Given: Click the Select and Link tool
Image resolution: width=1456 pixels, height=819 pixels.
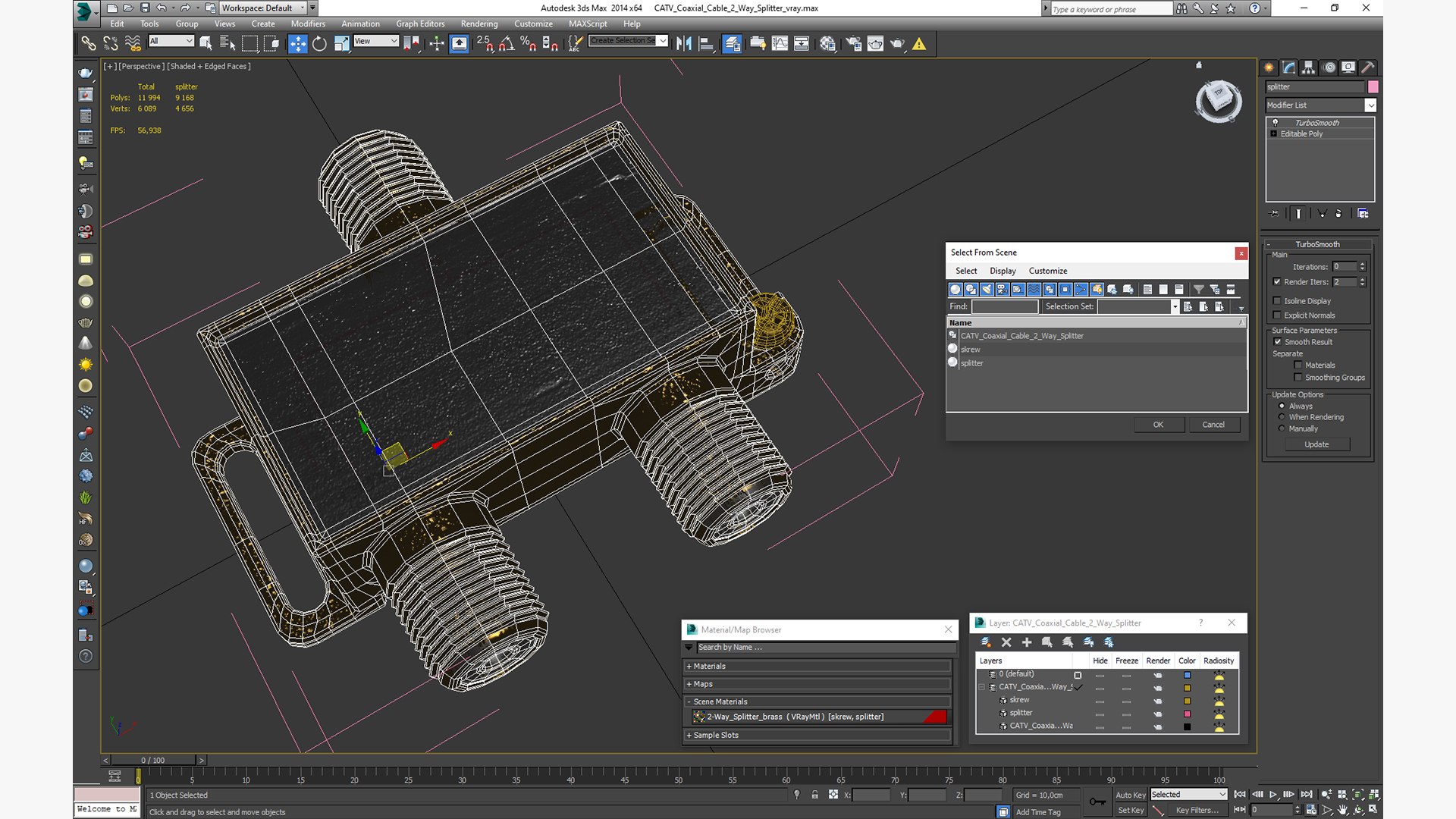Looking at the screenshot, I should tap(89, 44).
